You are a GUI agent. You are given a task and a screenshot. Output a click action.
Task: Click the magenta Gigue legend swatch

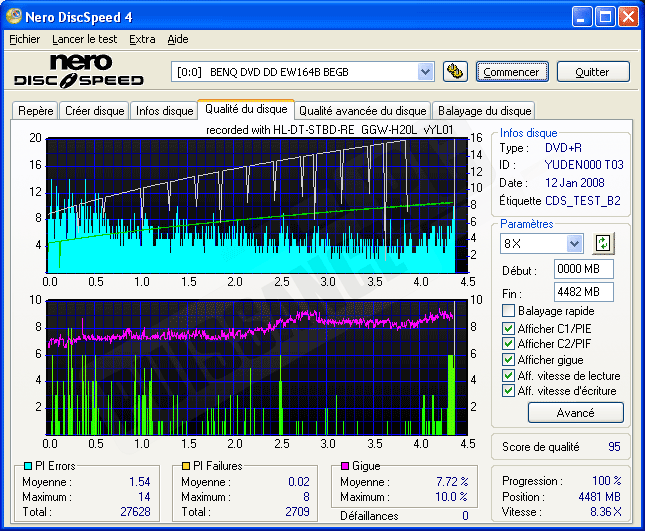(x=345, y=466)
